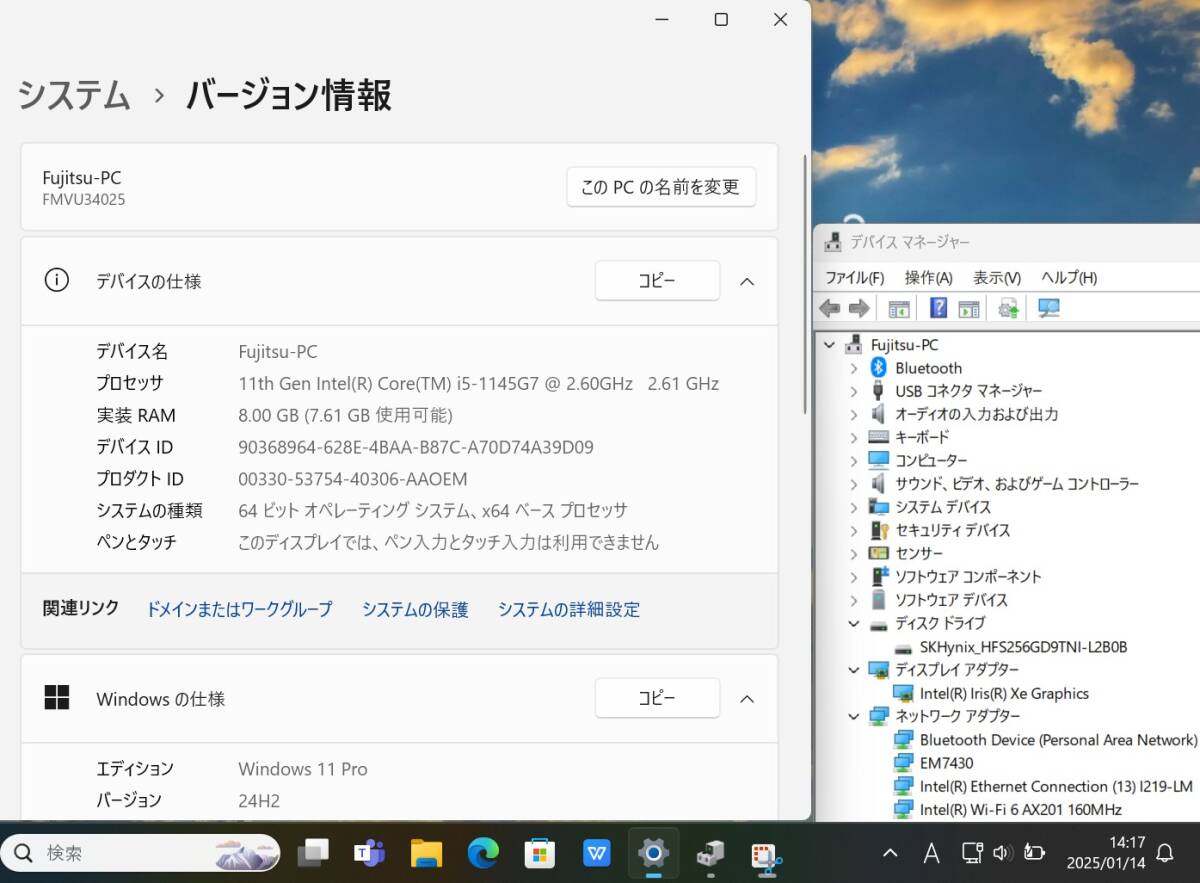Image resolution: width=1200 pixels, height=883 pixels.
Task: Open the ヘルプ(H) menu
Action: pos(1069,277)
